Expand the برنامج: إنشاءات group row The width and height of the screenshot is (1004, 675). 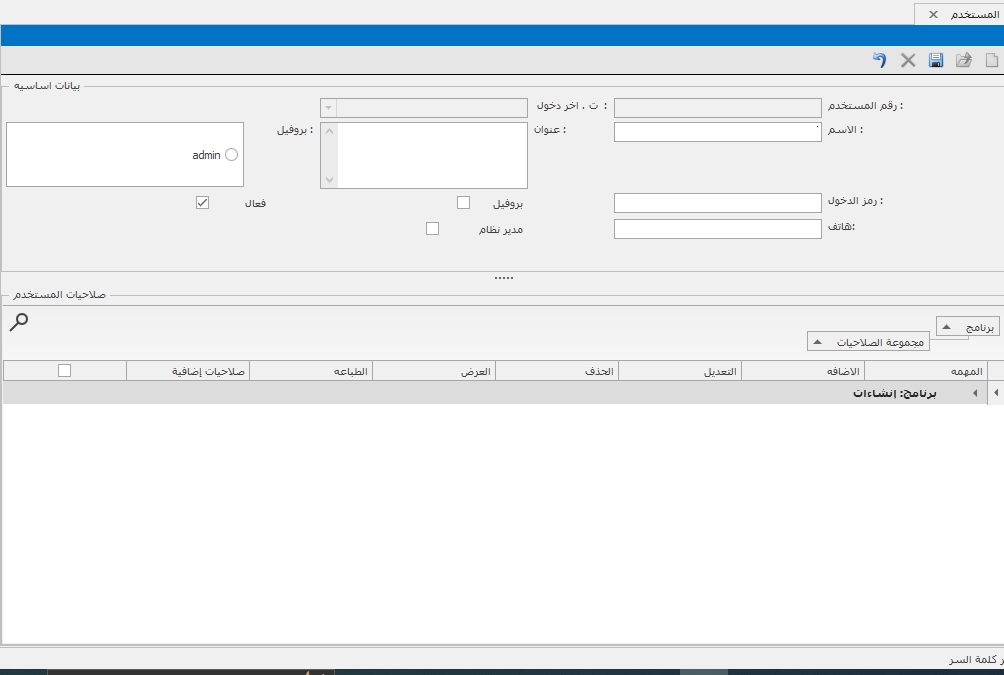point(975,394)
